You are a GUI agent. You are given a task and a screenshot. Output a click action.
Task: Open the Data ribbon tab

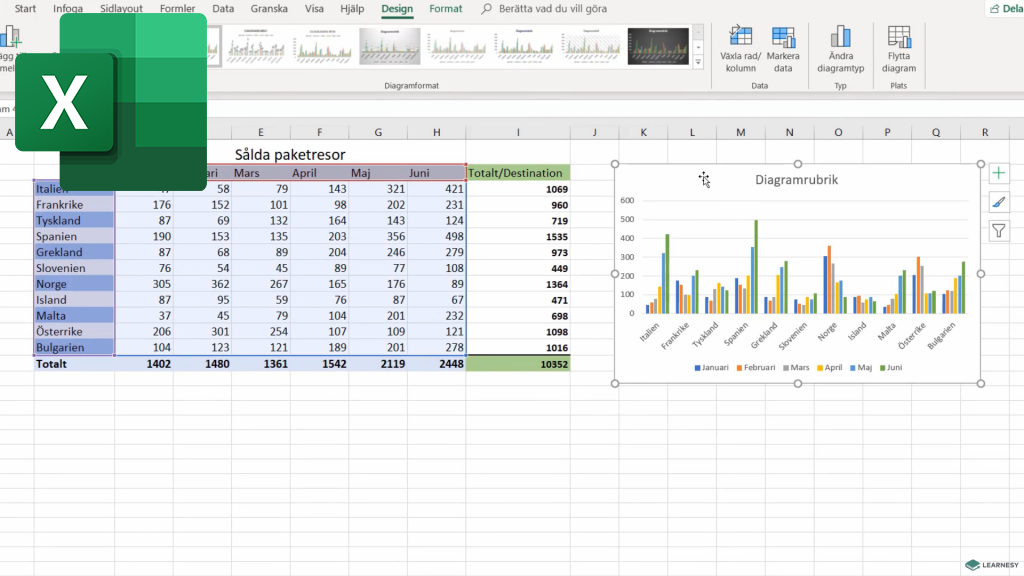click(223, 8)
